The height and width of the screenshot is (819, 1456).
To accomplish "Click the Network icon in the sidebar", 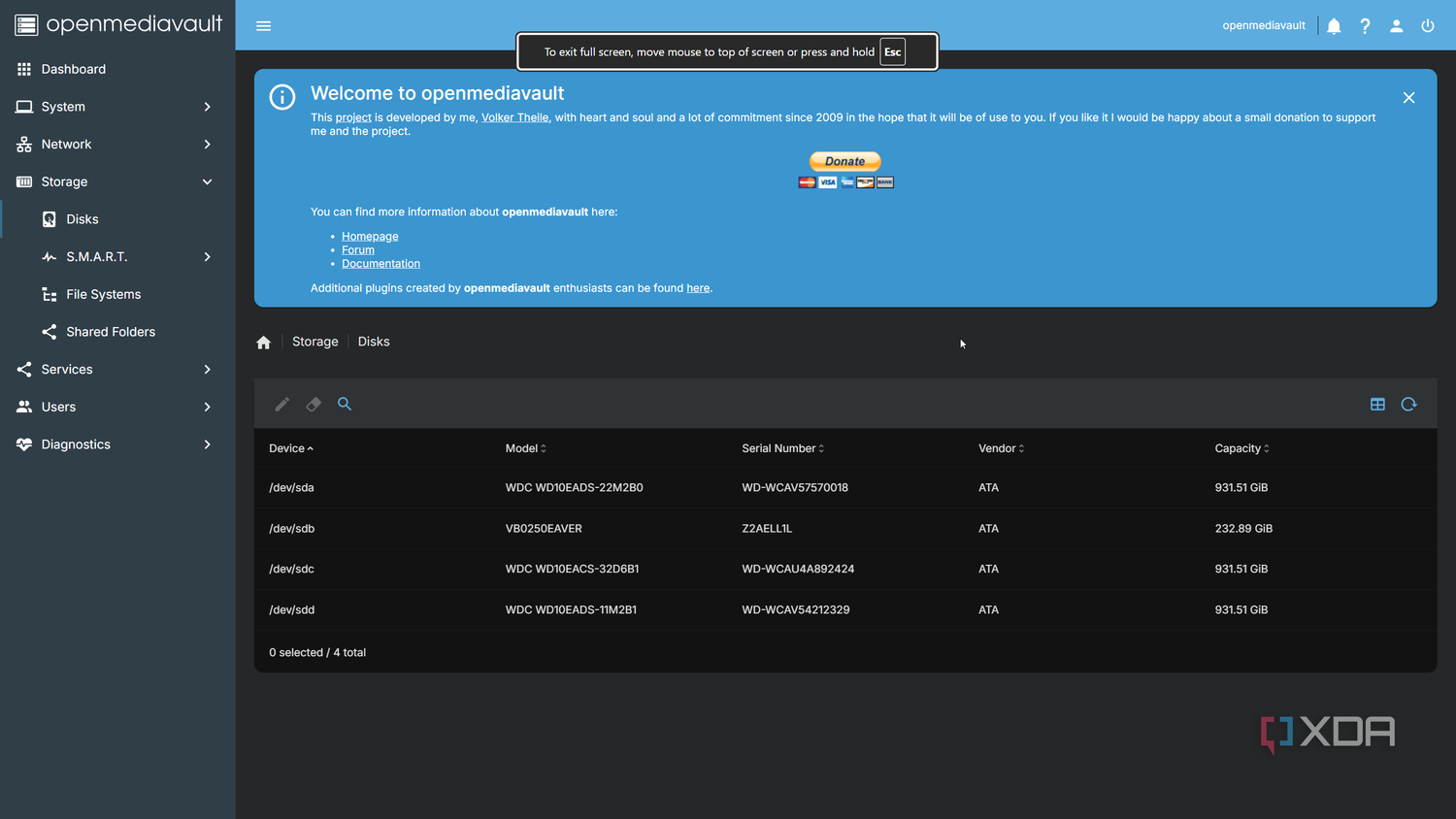I will click(x=24, y=145).
